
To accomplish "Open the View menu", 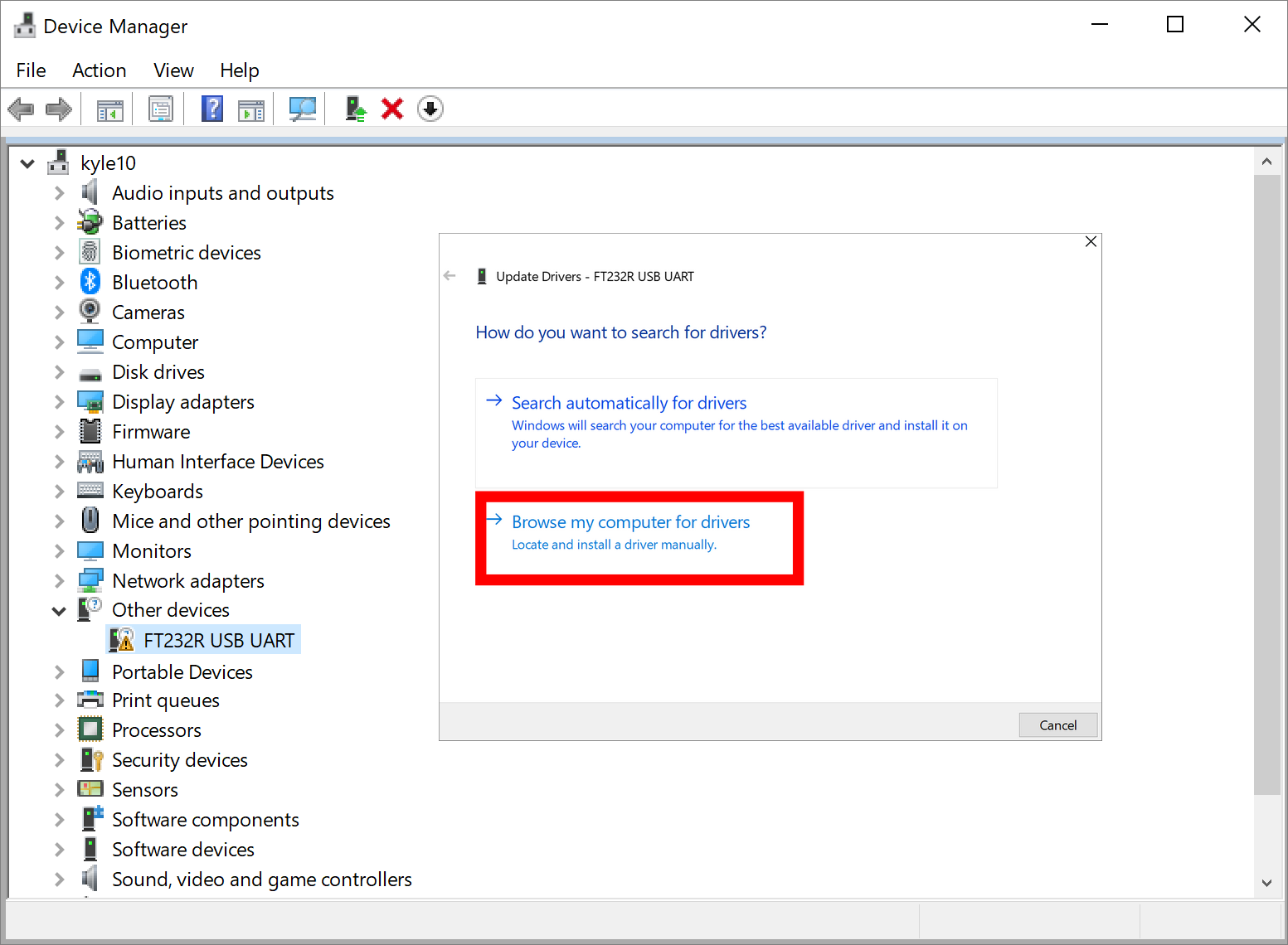I will pyautogui.click(x=173, y=70).
